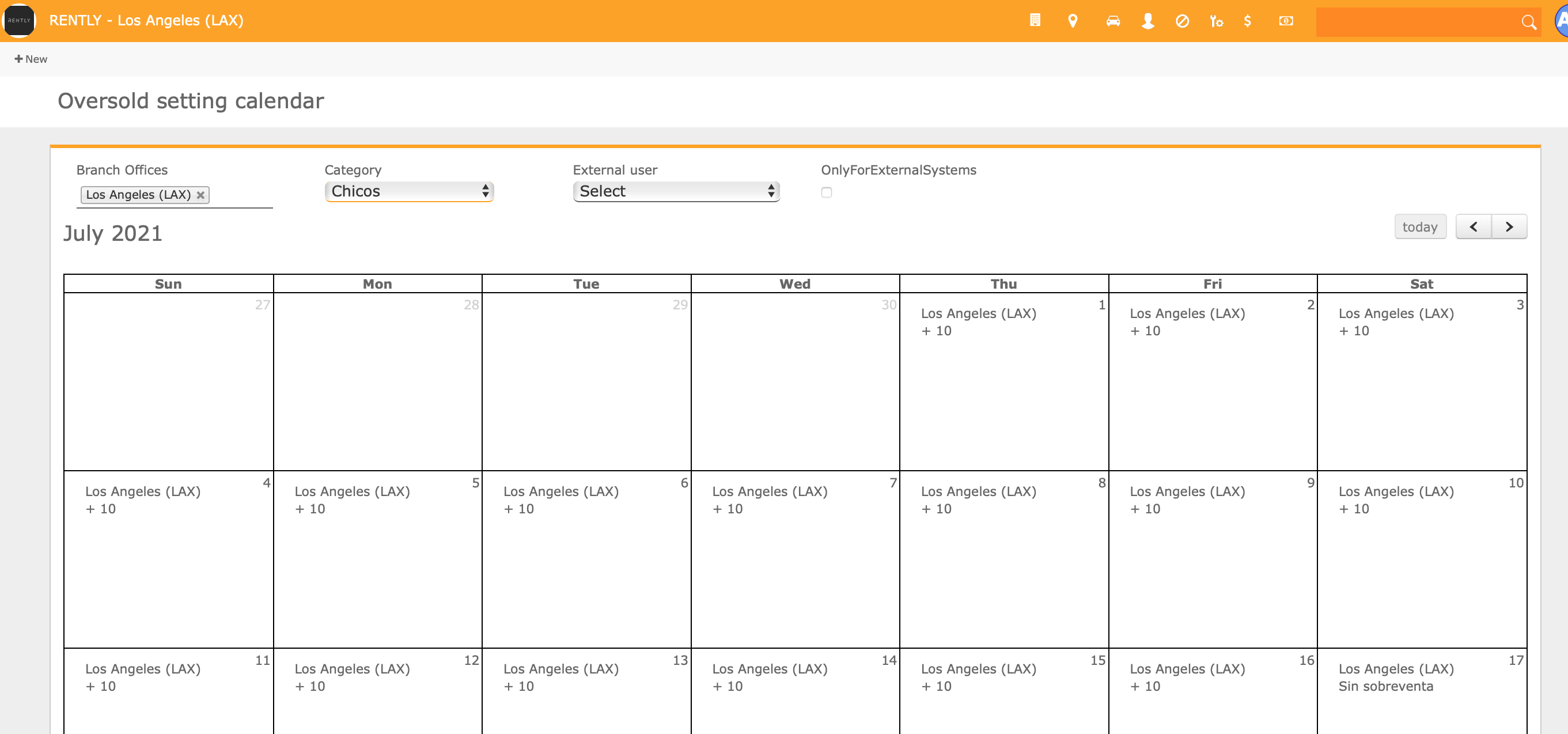Open the car/vehicles icon in top bar
Image resolution: width=1568 pixels, height=734 pixels.
1113,21
